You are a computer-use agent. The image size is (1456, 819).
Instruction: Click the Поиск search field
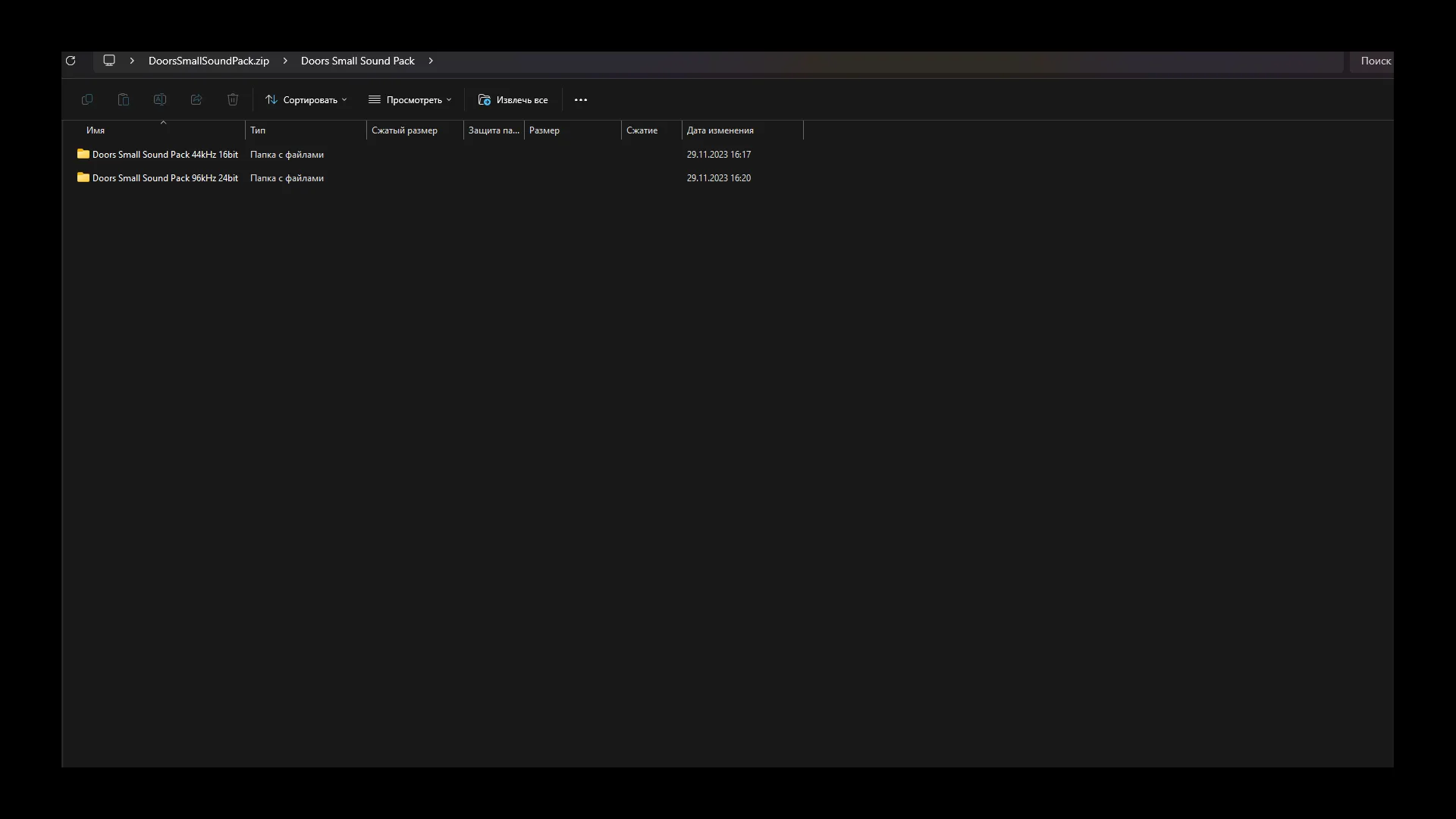1374,61
